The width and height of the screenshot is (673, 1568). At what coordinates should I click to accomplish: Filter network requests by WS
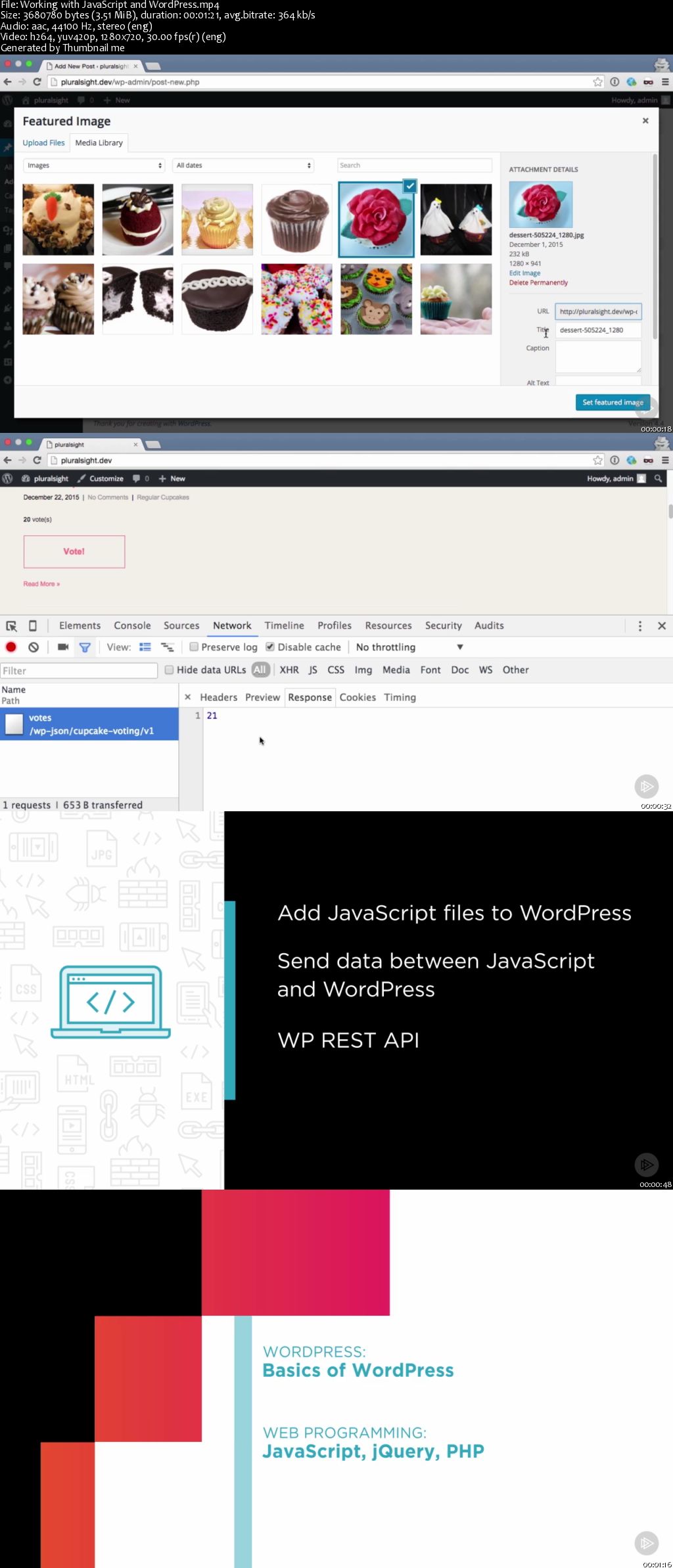tap(486, 670)
